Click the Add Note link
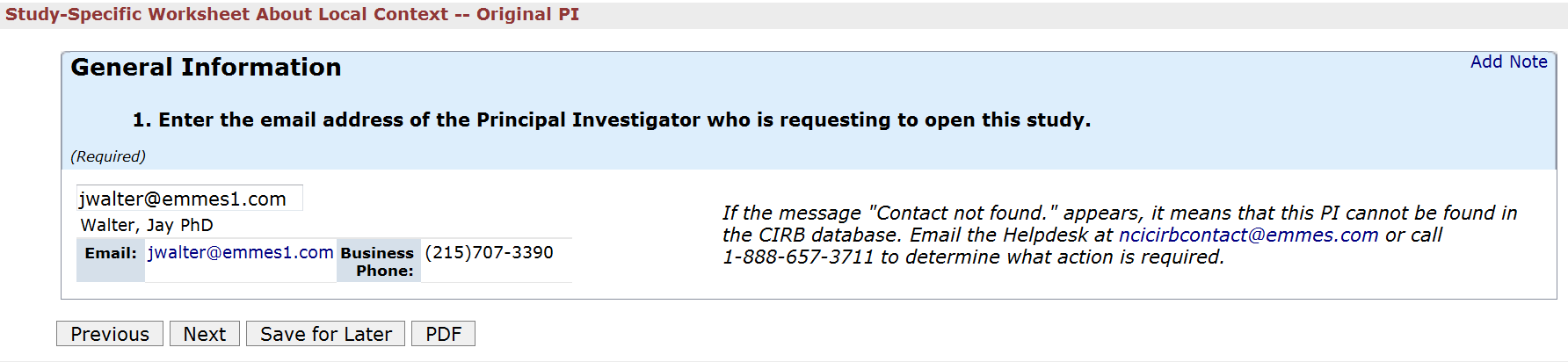 point(1508,62)
